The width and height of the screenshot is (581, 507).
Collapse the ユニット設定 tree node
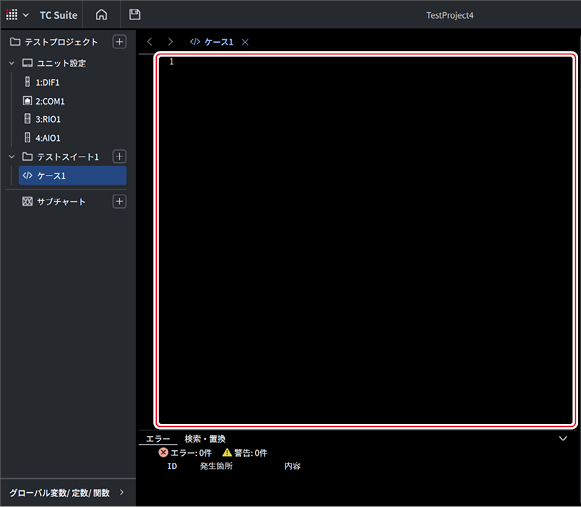coord(11,63)
